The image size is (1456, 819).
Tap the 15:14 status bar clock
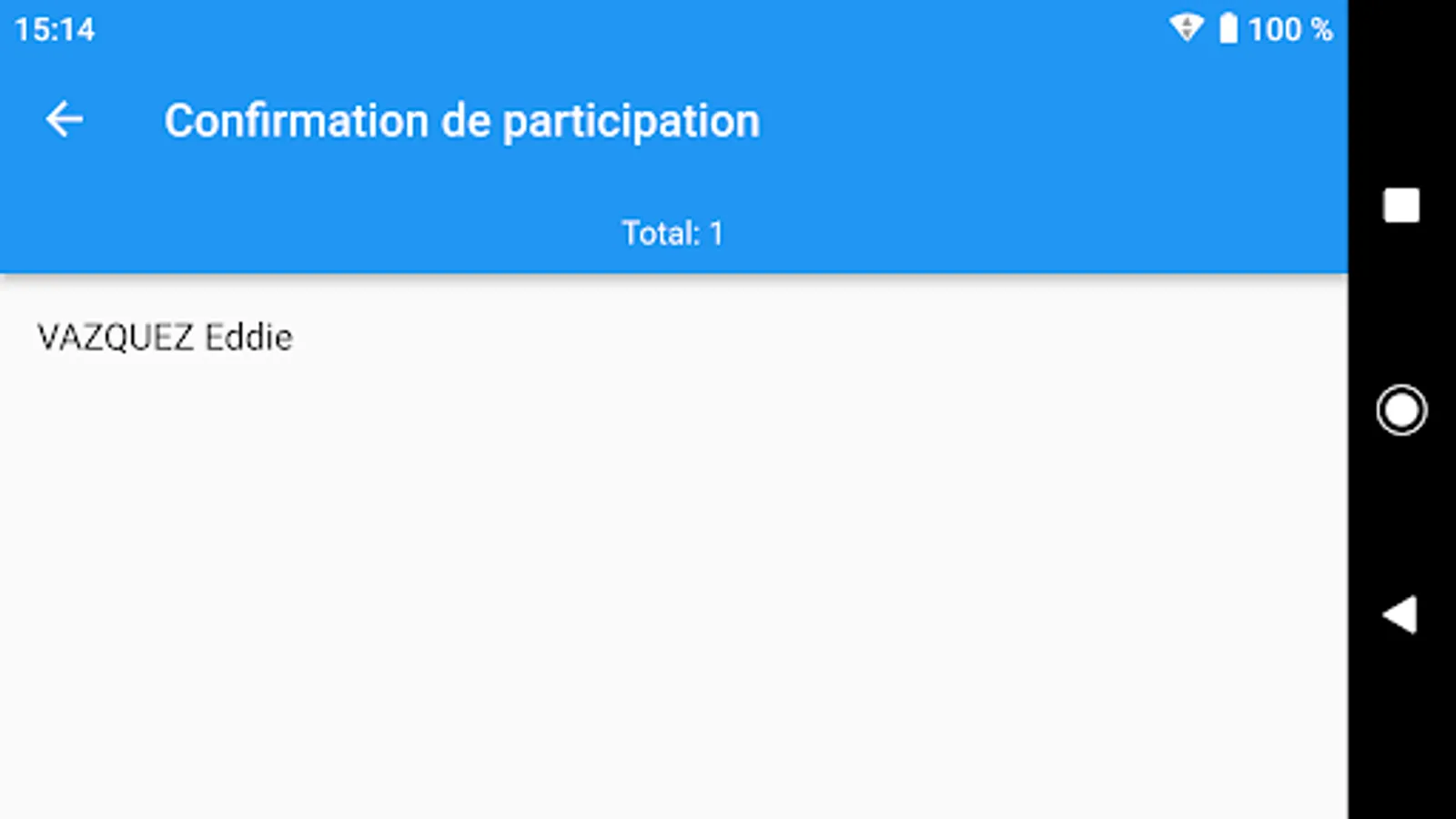55,29
